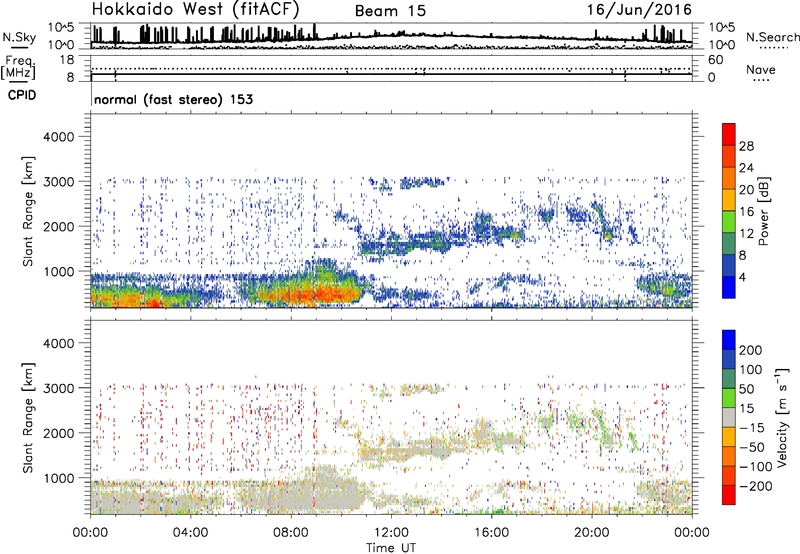Click the '04:00' time axis label
800x554 pixels.
[191, 533]
